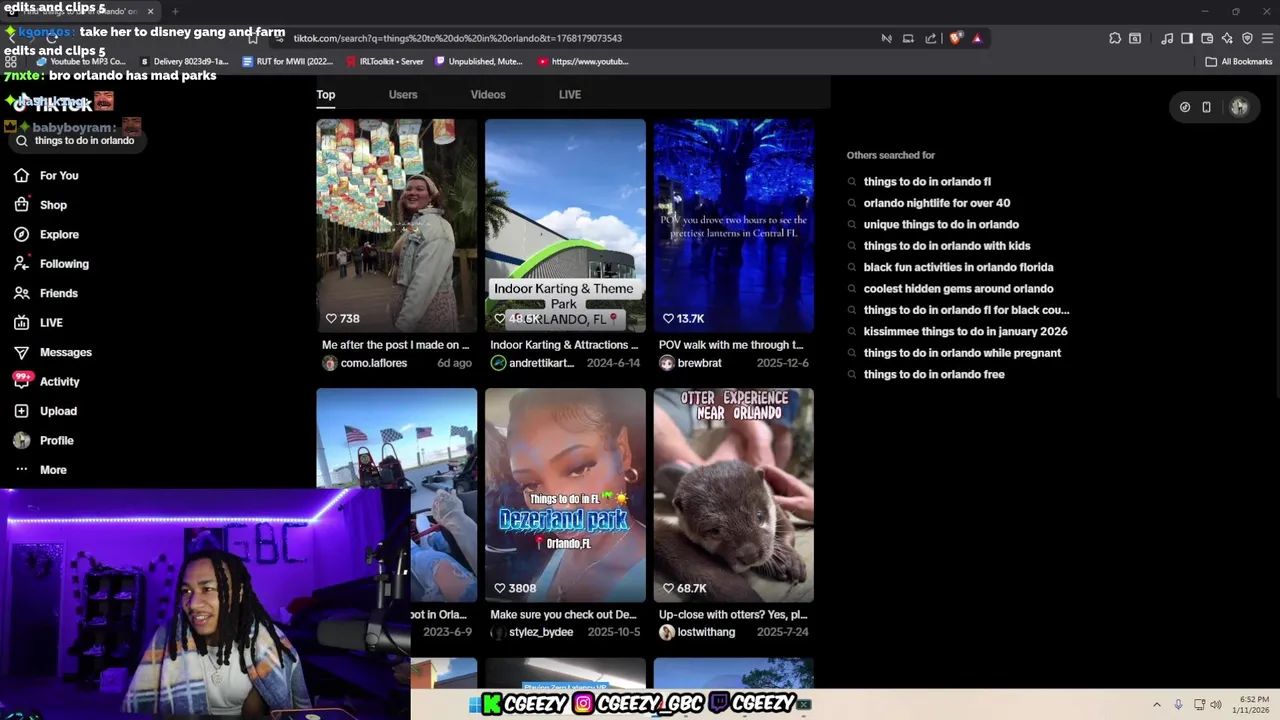Search 'things to do in orlando free'
The width and height of the screenshot is (1280, 720).
click(x=934, y=375)
